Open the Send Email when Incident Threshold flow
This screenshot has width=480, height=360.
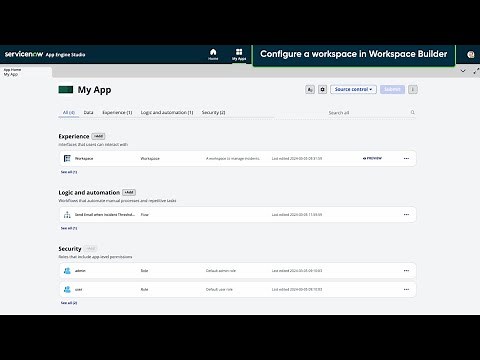click(105, 215)
